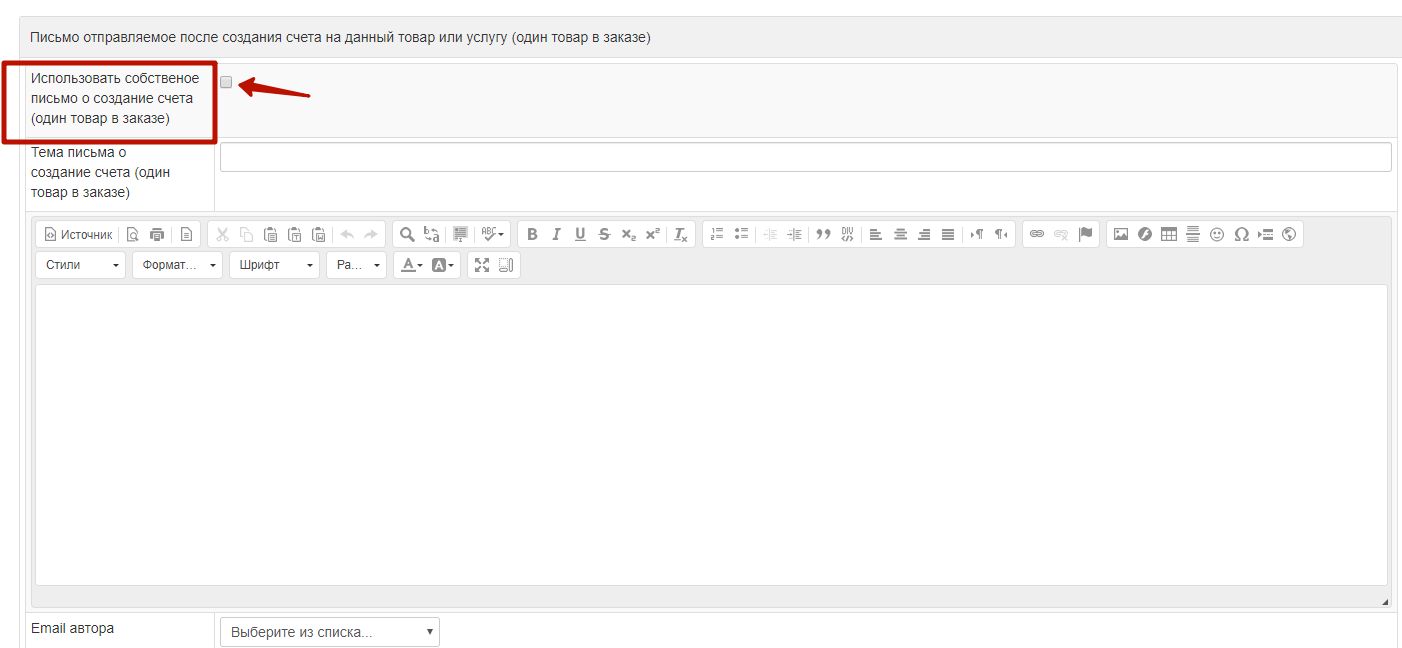This screenshot has height=648, width=1402.
Task: Open the Шрифт font dropdown
Action: point(274,265)
